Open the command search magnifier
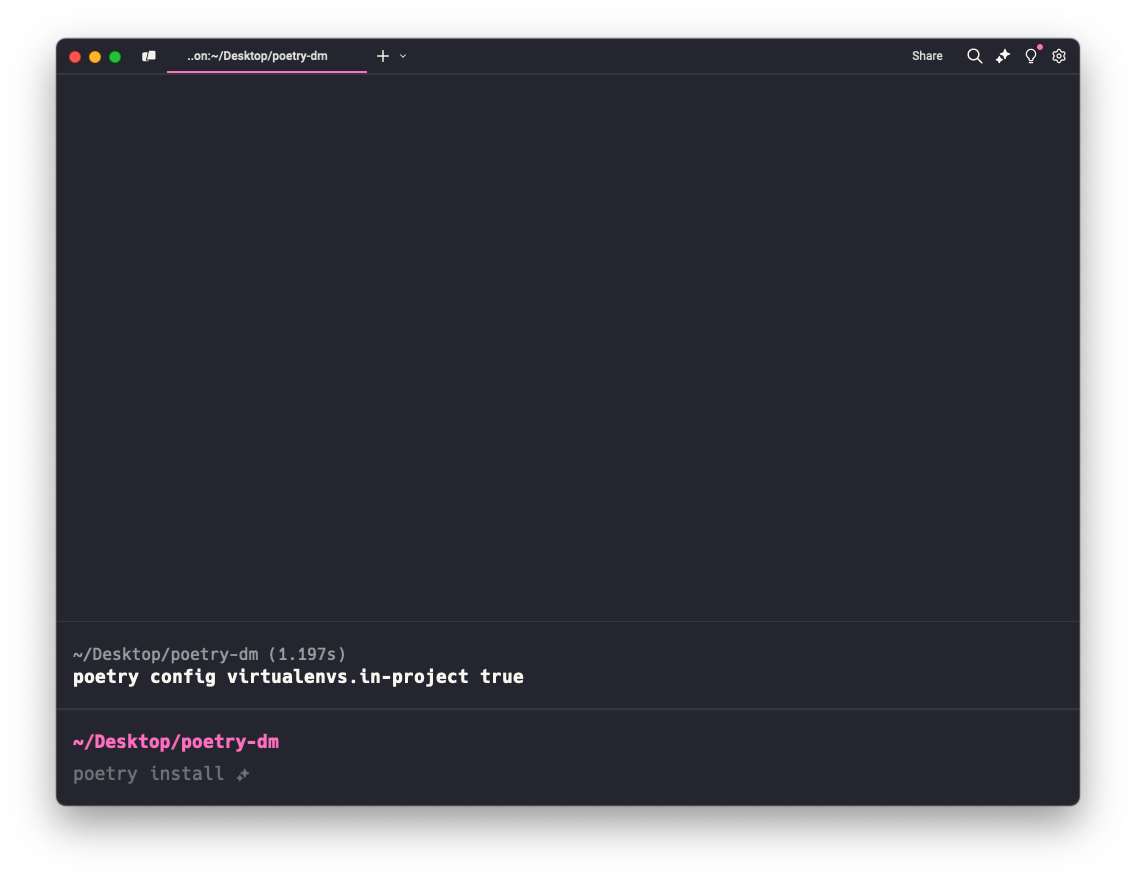The height and width of the screenshot is (880, 1136). pyautogui.click(x=974, y=56)
